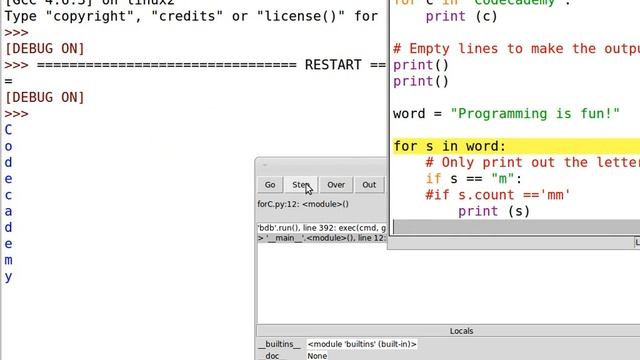Click the Out debugger button

coord(369,185)
